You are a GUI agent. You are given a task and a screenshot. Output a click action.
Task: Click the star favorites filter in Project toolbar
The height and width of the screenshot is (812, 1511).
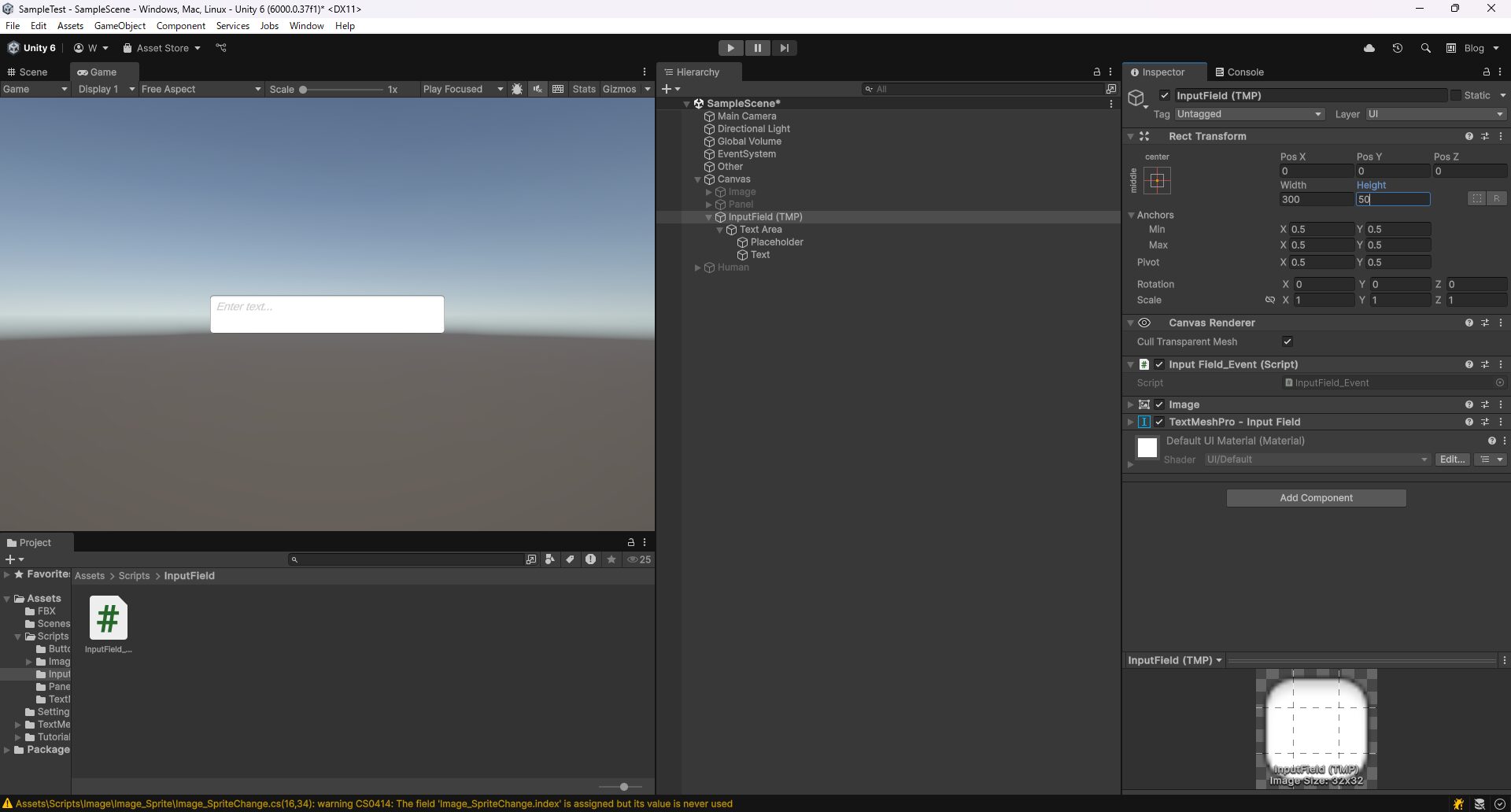point(611,559)
